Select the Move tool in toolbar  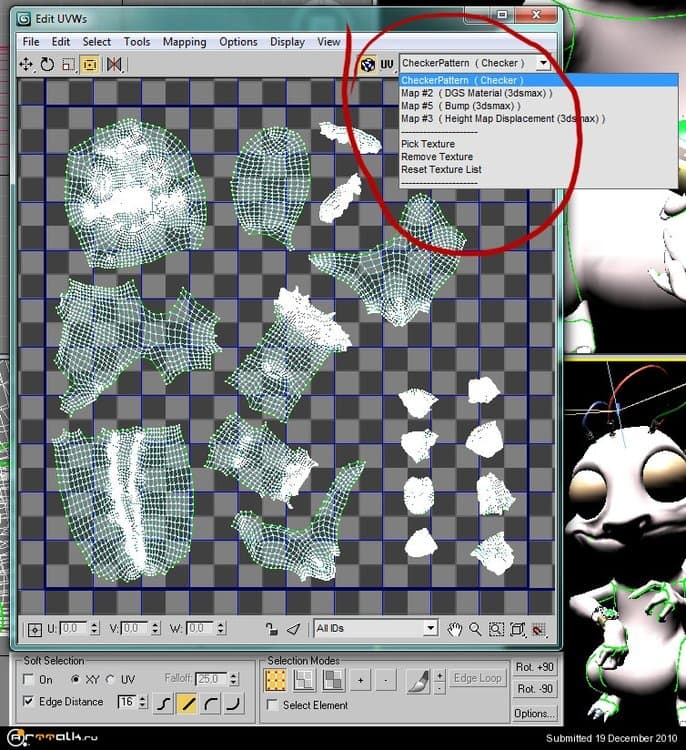point(27,64)
